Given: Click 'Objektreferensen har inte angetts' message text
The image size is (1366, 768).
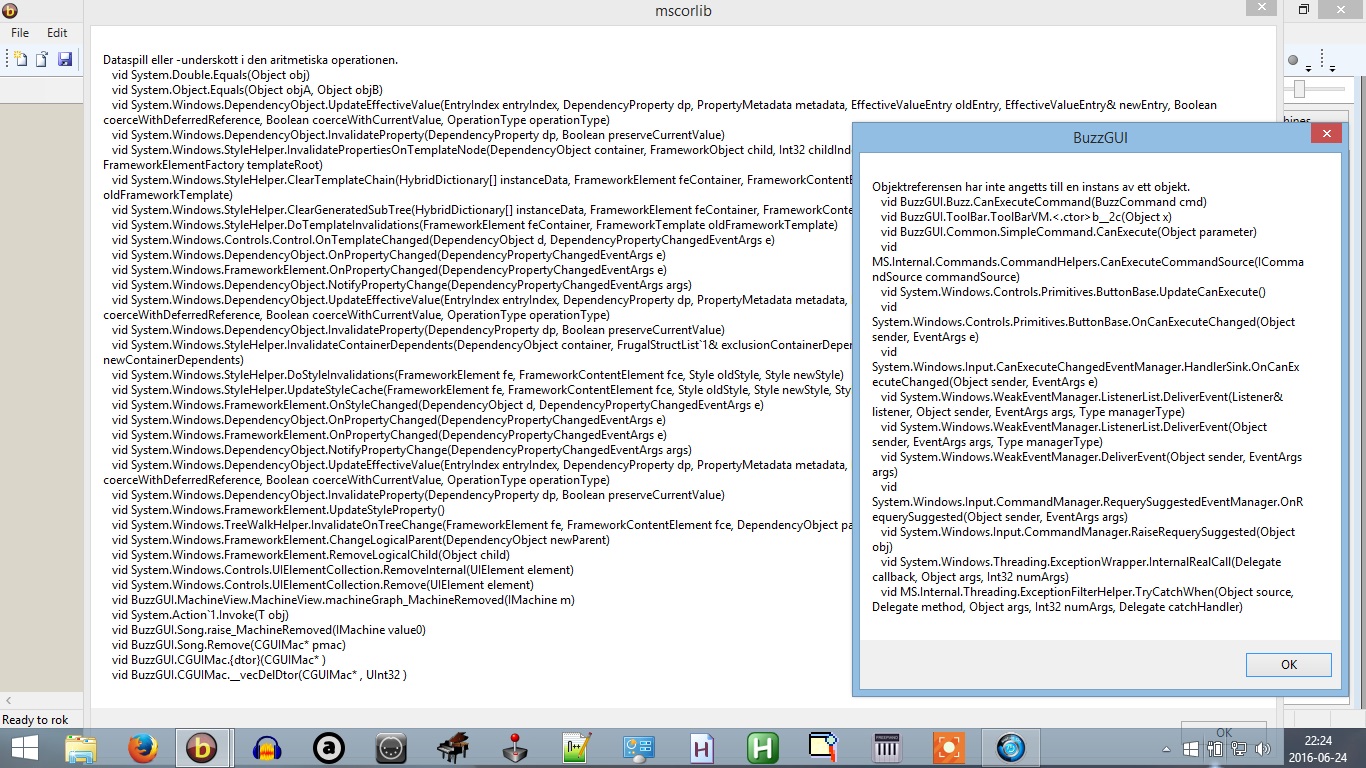Looking at the screenshot, I should 1031,187.
